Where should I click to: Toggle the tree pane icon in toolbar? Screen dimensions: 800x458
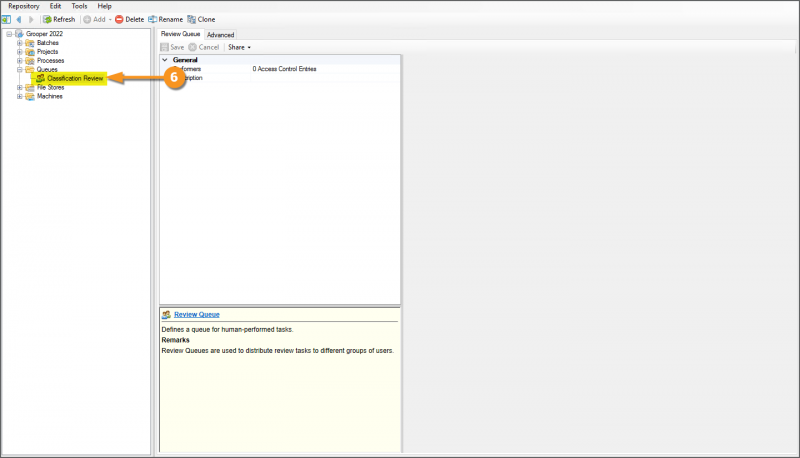pyautogui.click(x=6, y=19)
